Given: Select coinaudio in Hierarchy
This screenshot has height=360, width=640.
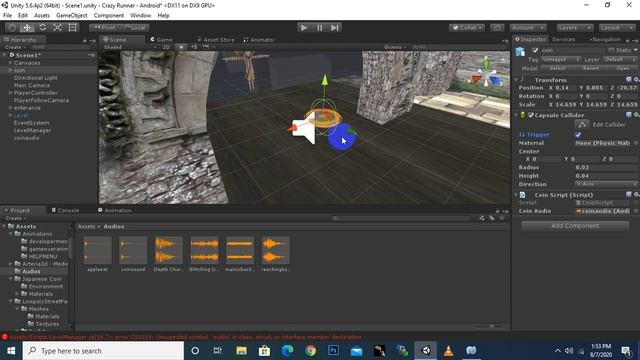Looking at the screenshot, I should pos(27,138).
